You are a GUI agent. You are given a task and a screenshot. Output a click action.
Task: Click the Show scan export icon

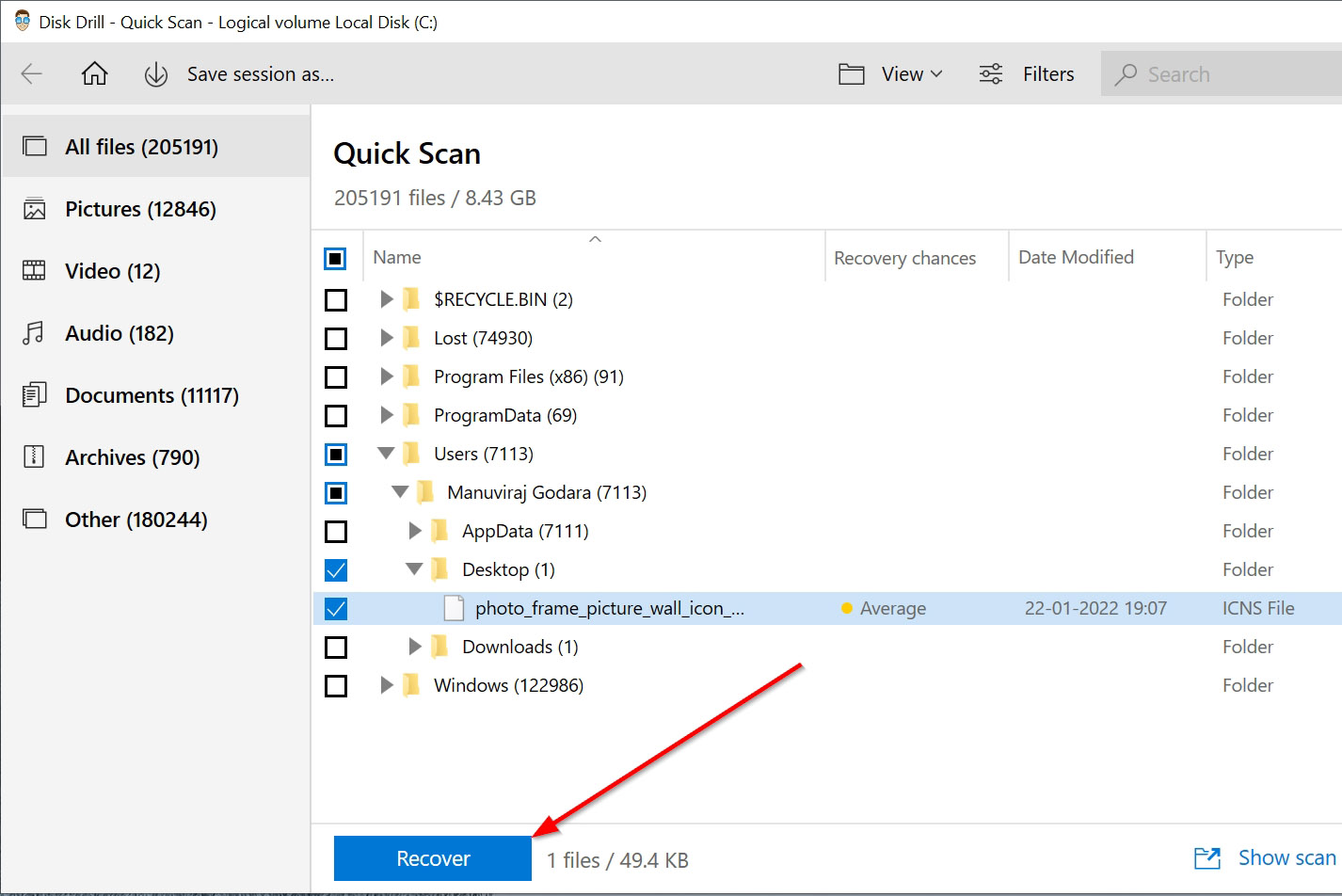tap(1207, 857)
